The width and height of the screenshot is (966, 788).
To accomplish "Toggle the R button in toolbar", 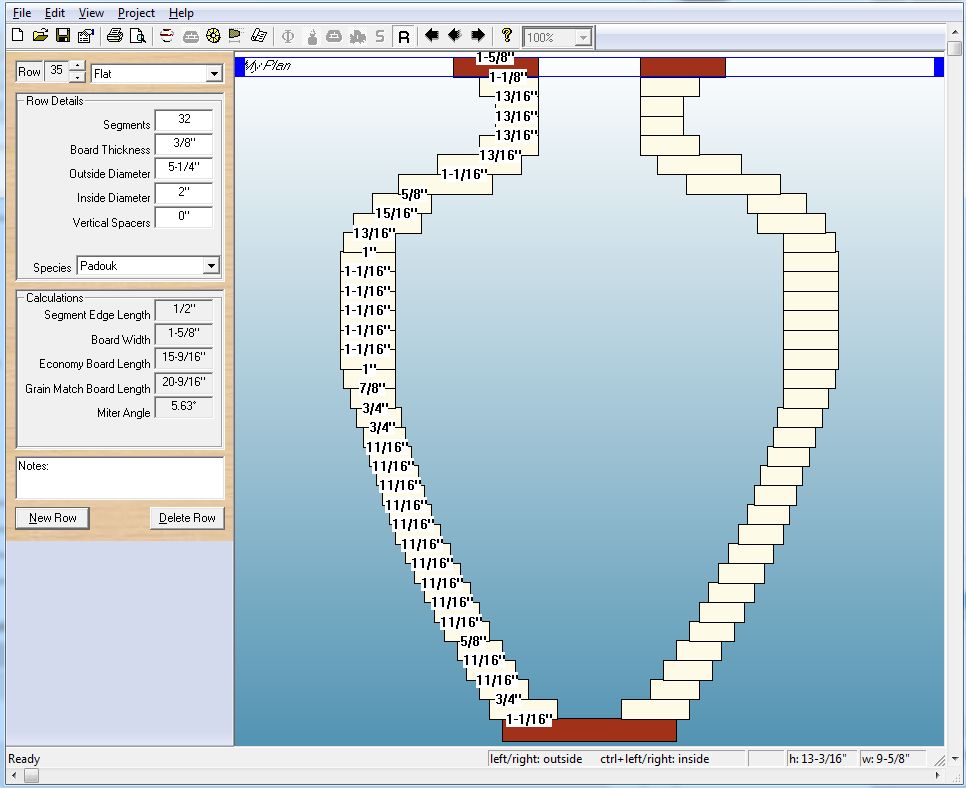I will pos(404,36).
